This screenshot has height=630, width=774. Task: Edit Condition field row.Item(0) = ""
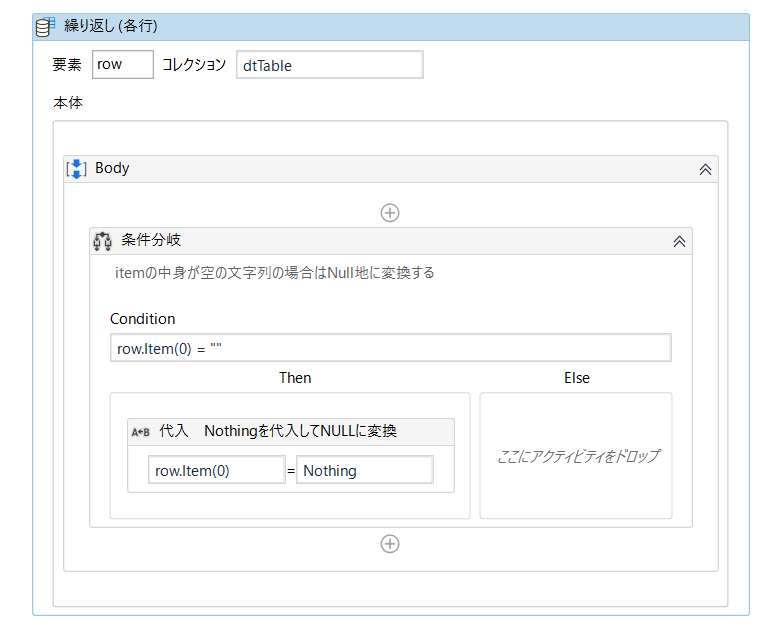[x=390, y=348]
